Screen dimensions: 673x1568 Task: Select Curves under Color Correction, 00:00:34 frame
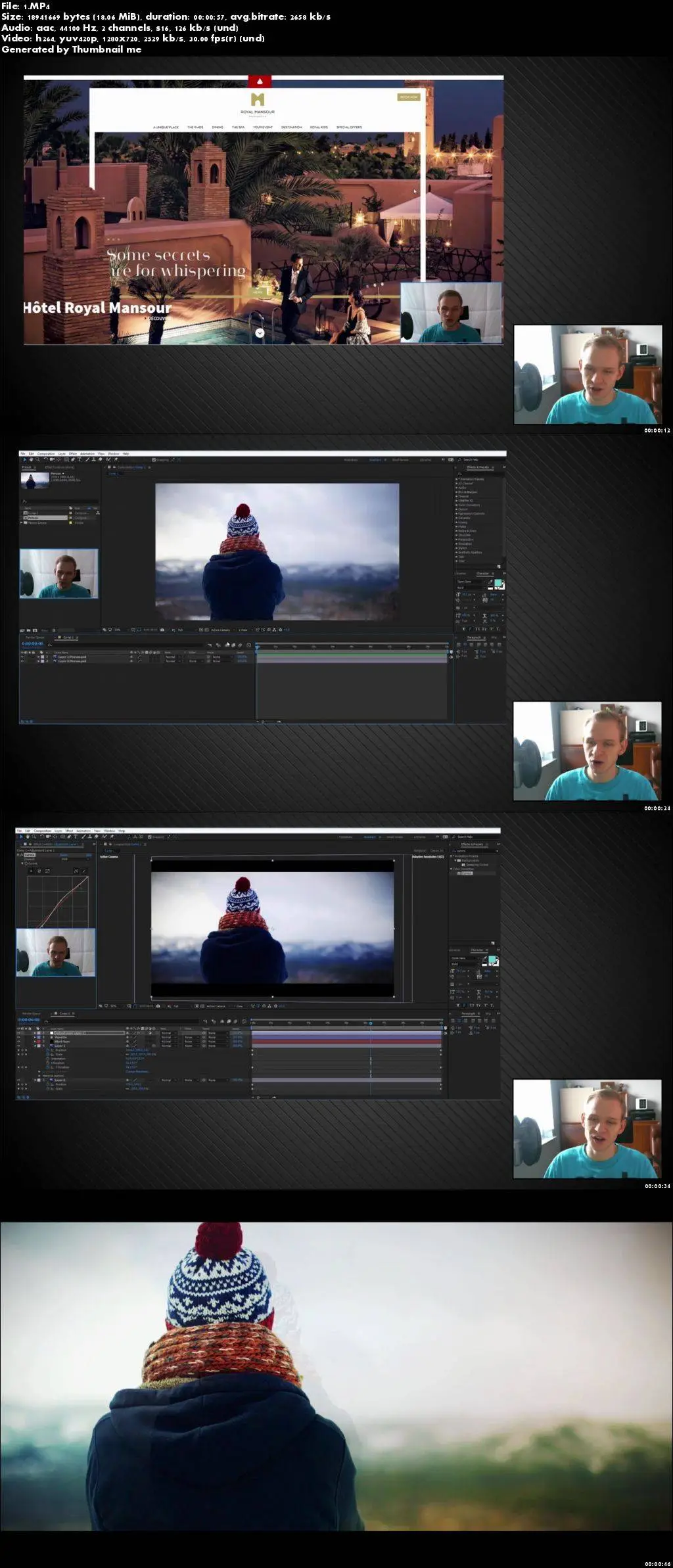pos(467,873)
